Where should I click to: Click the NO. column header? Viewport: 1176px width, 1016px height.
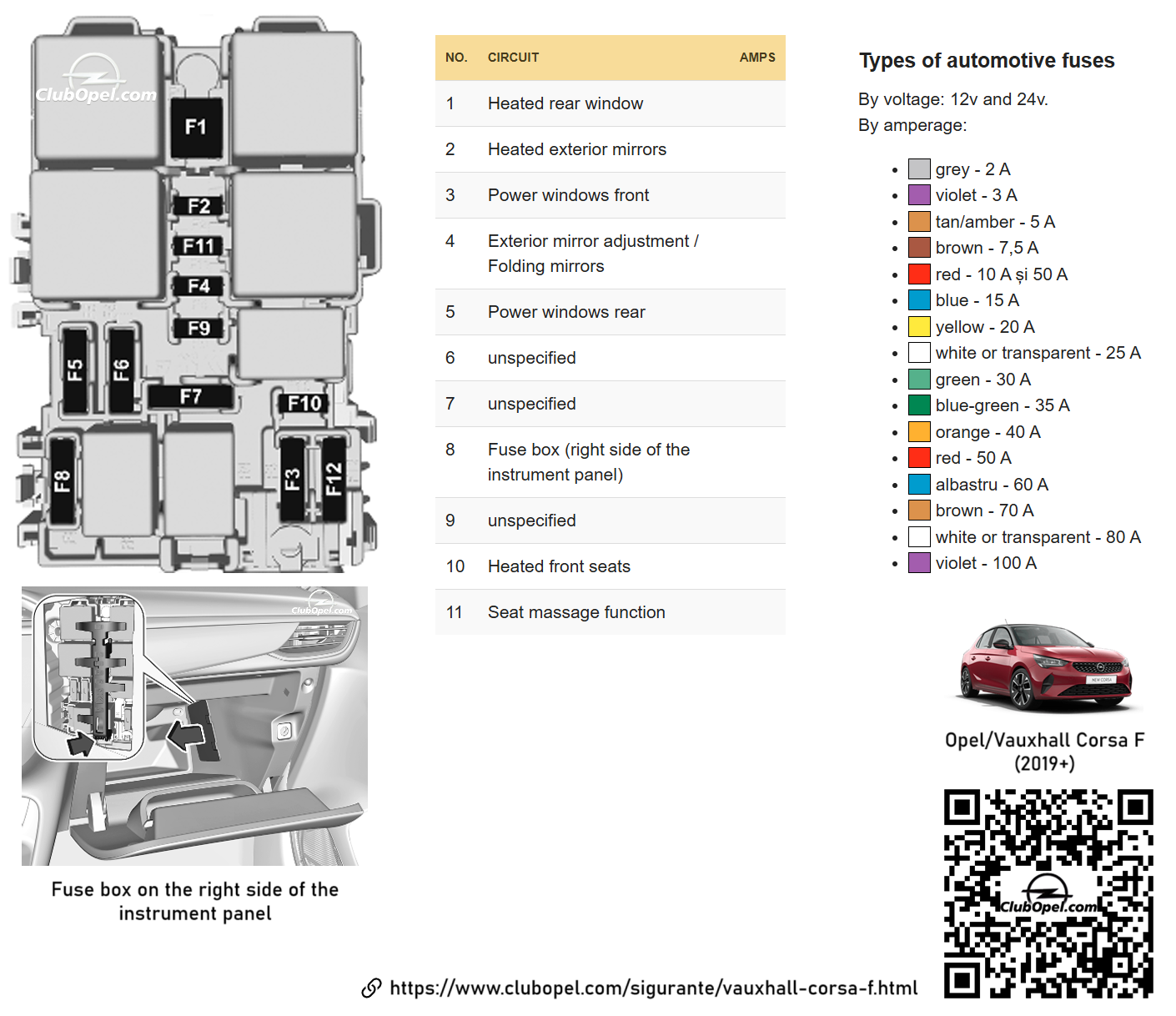pos(456,58)
